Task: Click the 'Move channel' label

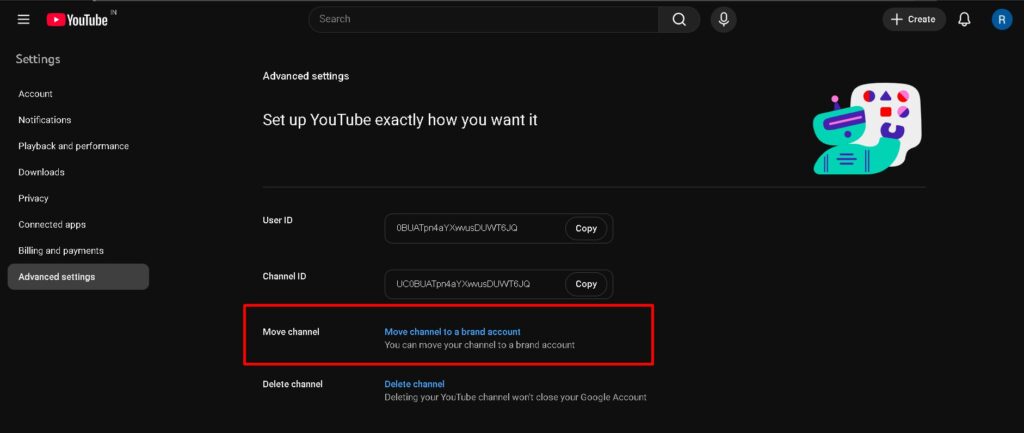Action: (291, 332)
